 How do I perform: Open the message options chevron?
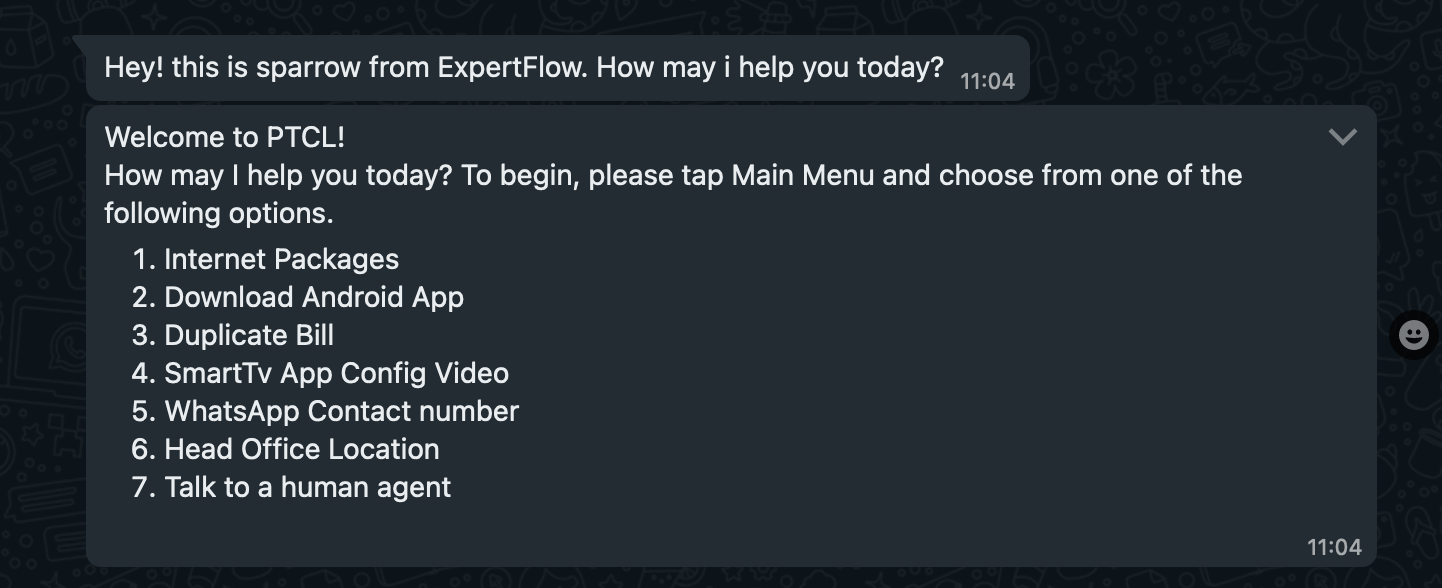1342,137
